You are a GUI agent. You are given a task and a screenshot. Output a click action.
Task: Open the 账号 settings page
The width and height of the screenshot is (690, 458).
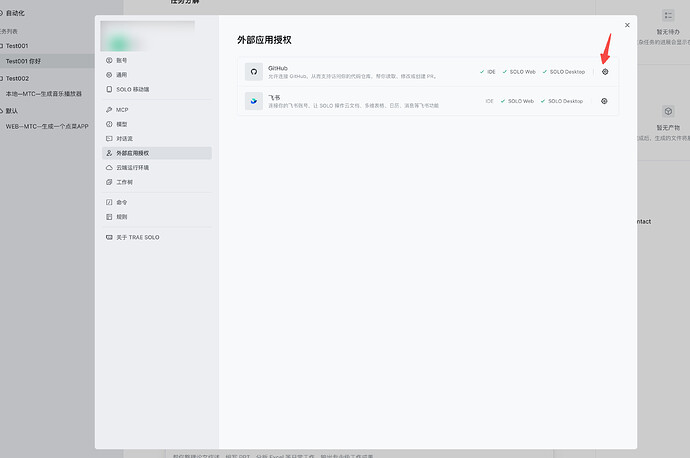pos(157,60)
